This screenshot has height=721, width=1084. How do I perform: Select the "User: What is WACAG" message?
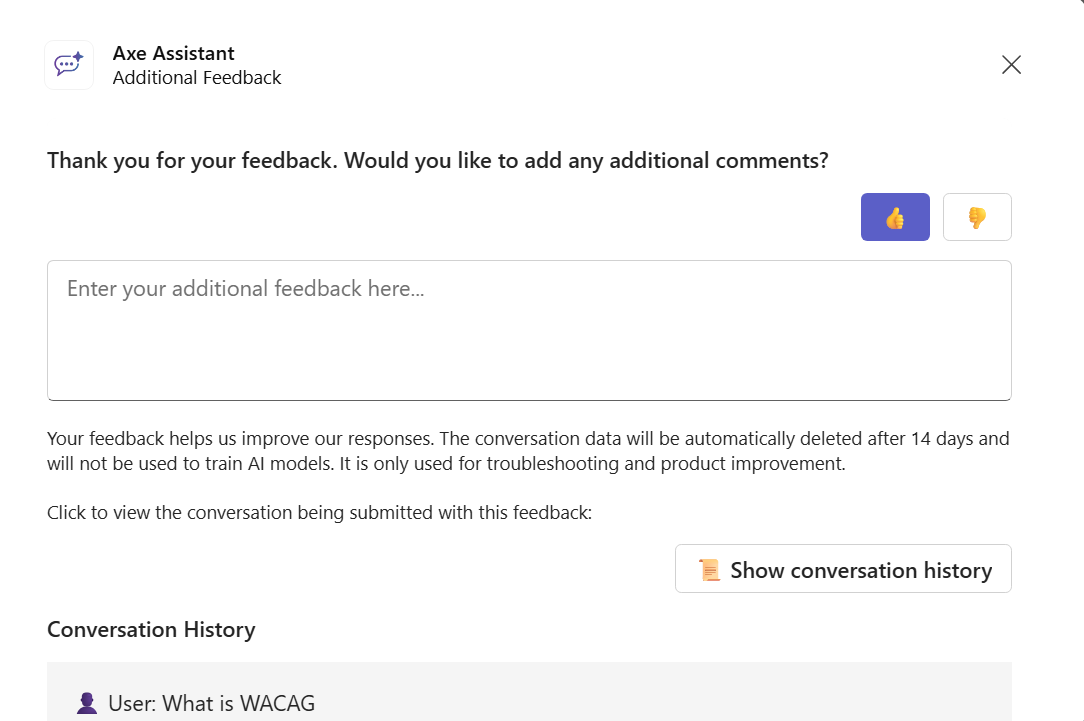pyautogui.click(x=211, y=703)
